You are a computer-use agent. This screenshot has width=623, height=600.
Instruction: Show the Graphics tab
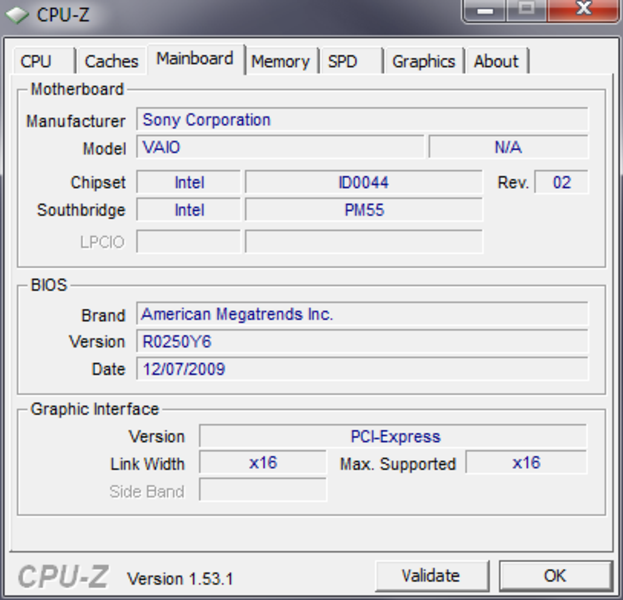coord(424,61)
